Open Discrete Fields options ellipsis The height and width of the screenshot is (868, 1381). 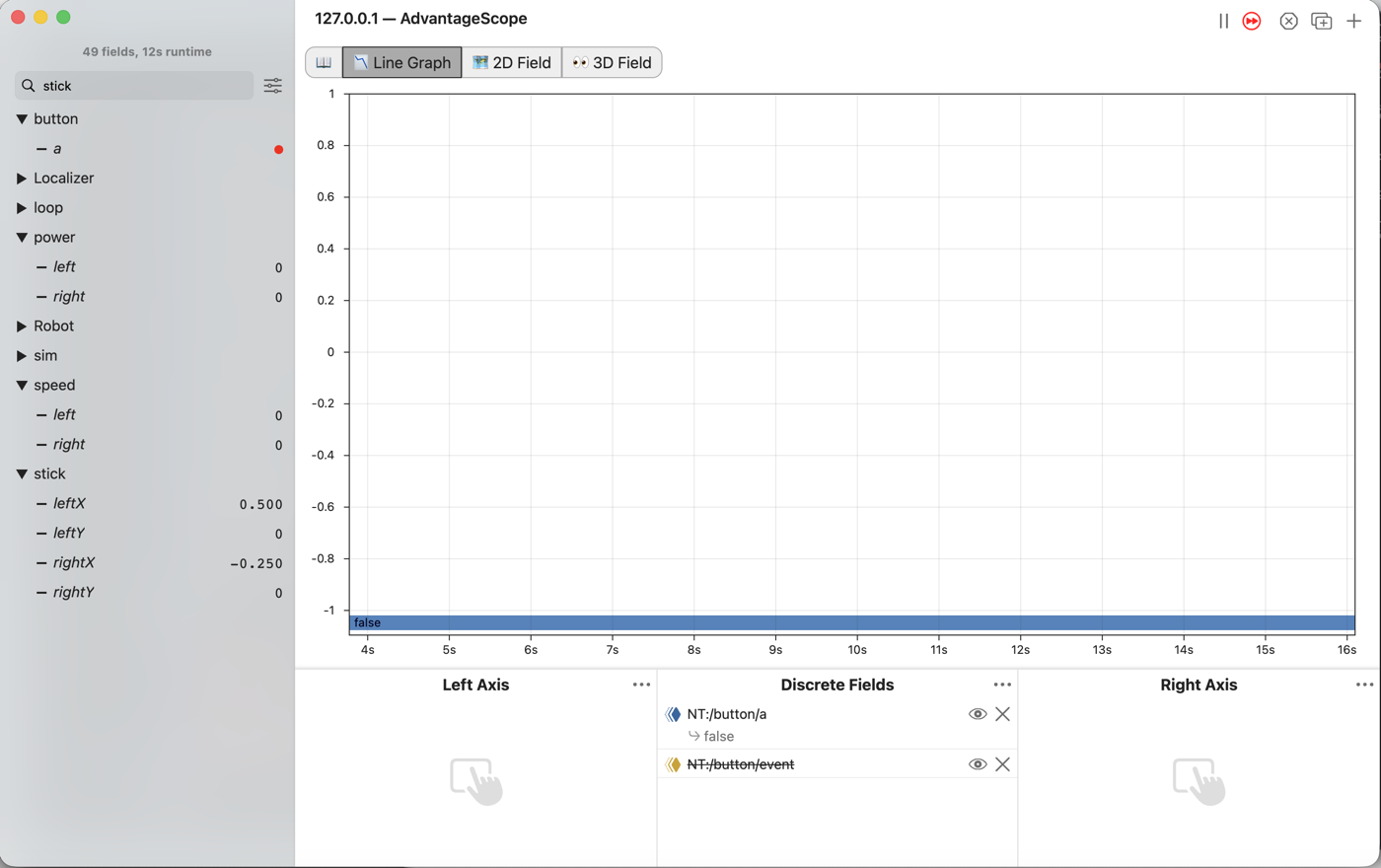pos(1002,685)
